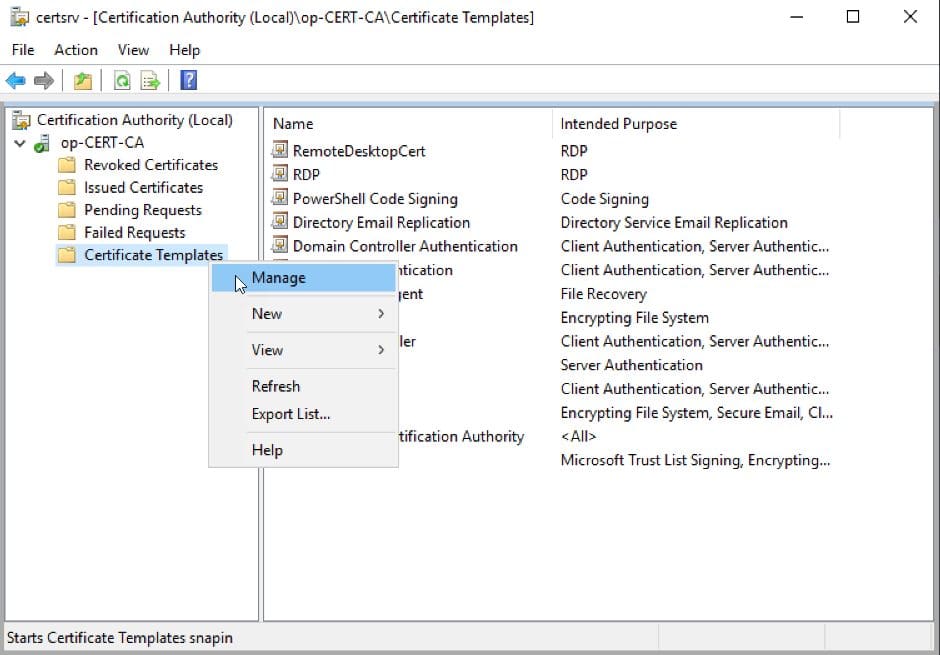This screenshot has width=940, height=655.
Task: Click the PowerShell Code Signing template icon
Action: coord(279,197)
